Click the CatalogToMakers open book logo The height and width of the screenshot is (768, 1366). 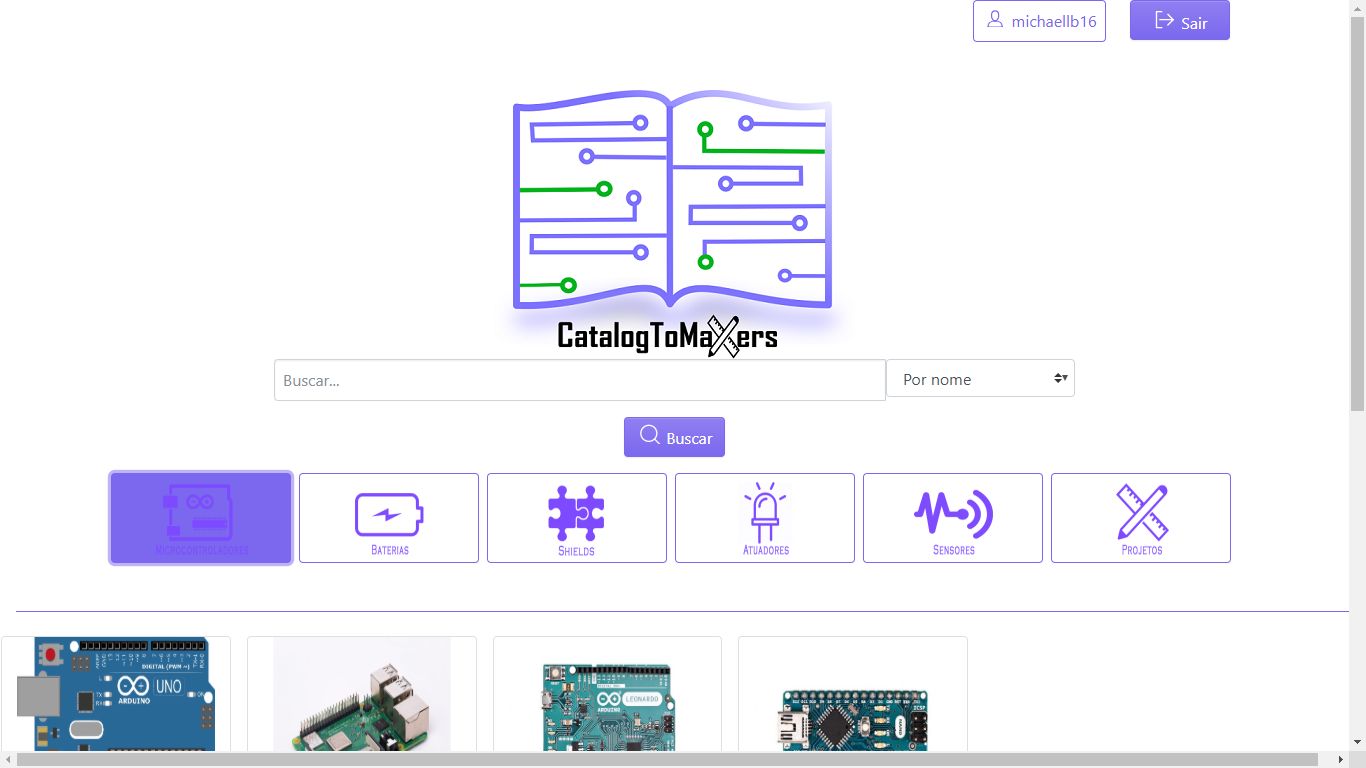(672, 200)
